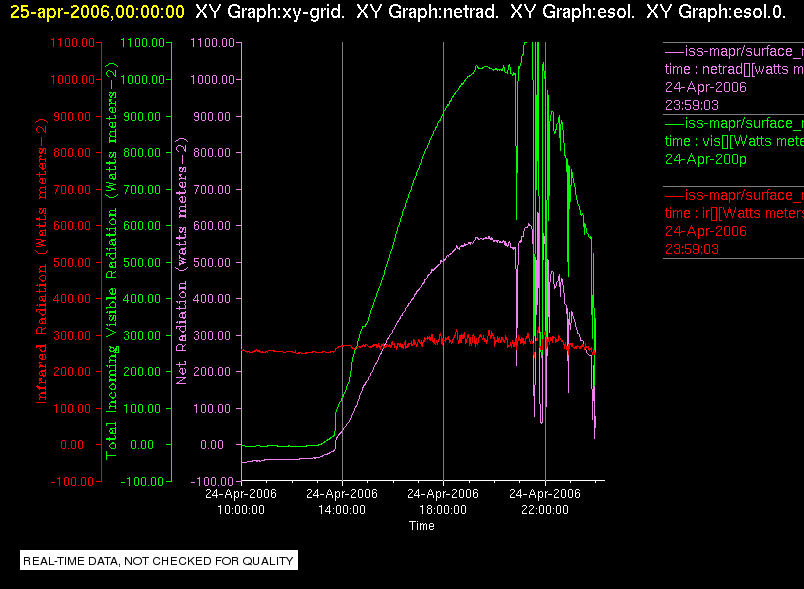Click the title text 'XY Graph:netrad.'
This screenshot has height=589, width=804.
pyautogui.click(x=427, y=11)
